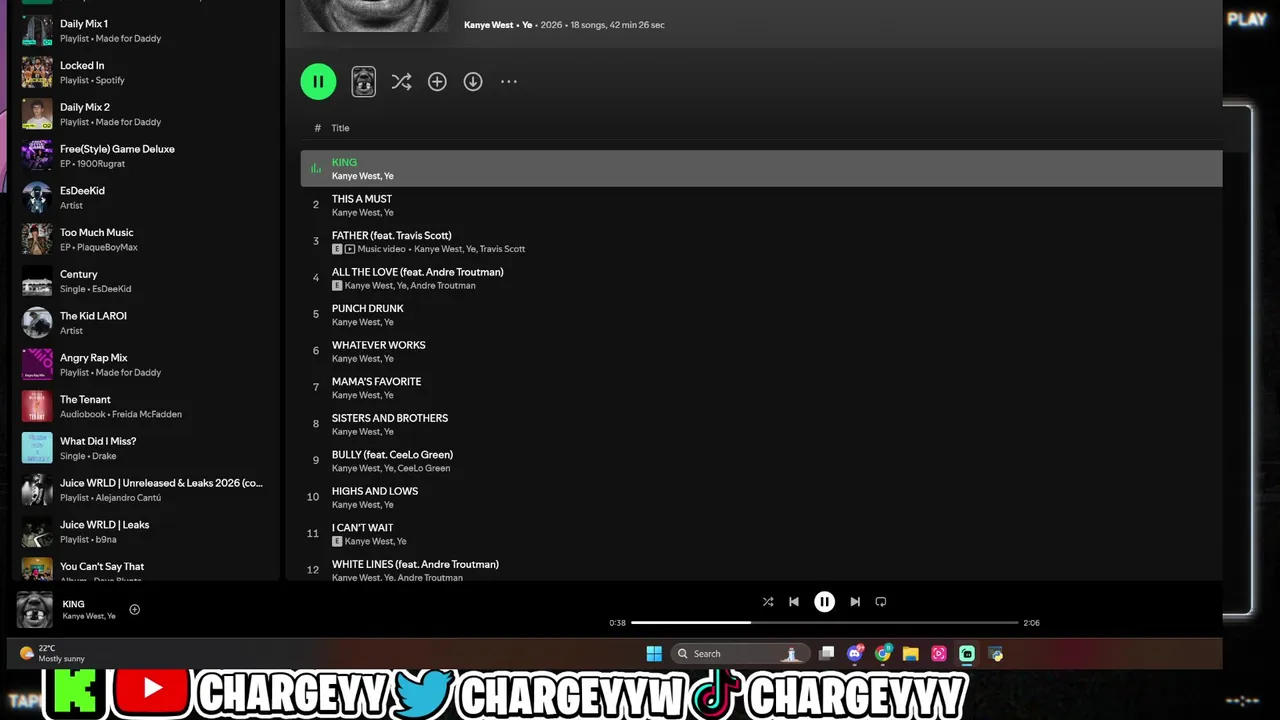Screen dimensions: 1280x720
Task: Select WHATEVER WORKS track row
Action: (x=761, y=351)
